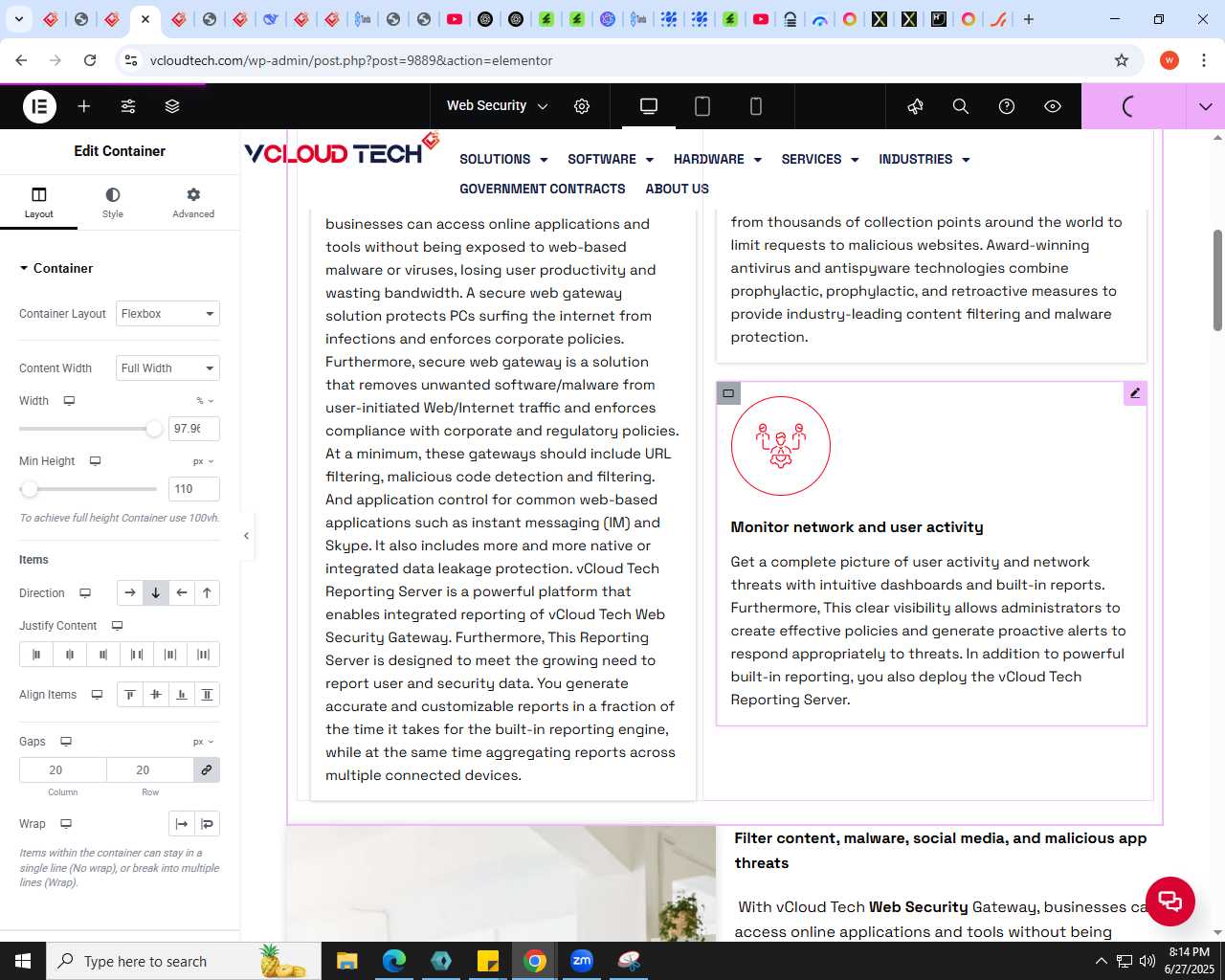Open the Help question mark icon

click(x=1007, y=106)
